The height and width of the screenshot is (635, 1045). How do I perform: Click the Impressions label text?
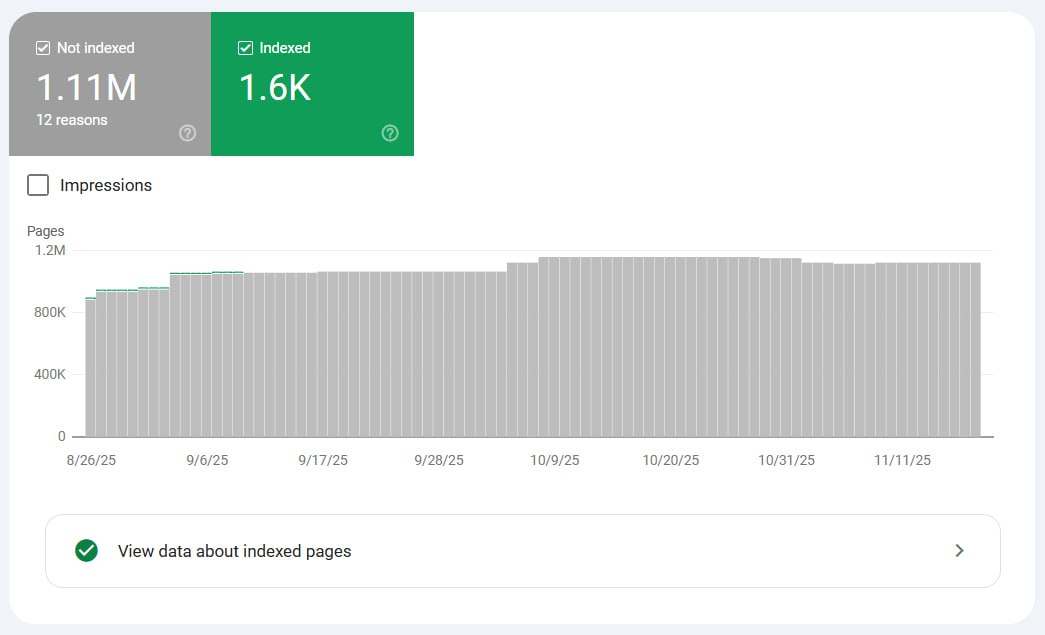pos(106,185)
